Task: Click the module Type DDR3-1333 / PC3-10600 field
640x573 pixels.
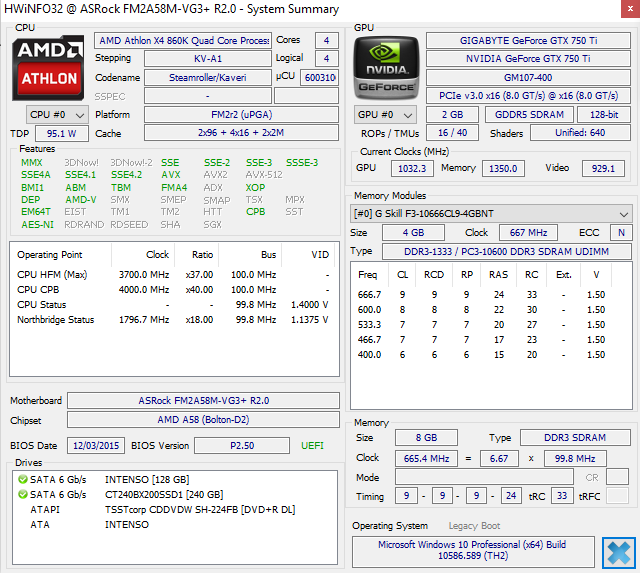Action: (x=507, y=251)
